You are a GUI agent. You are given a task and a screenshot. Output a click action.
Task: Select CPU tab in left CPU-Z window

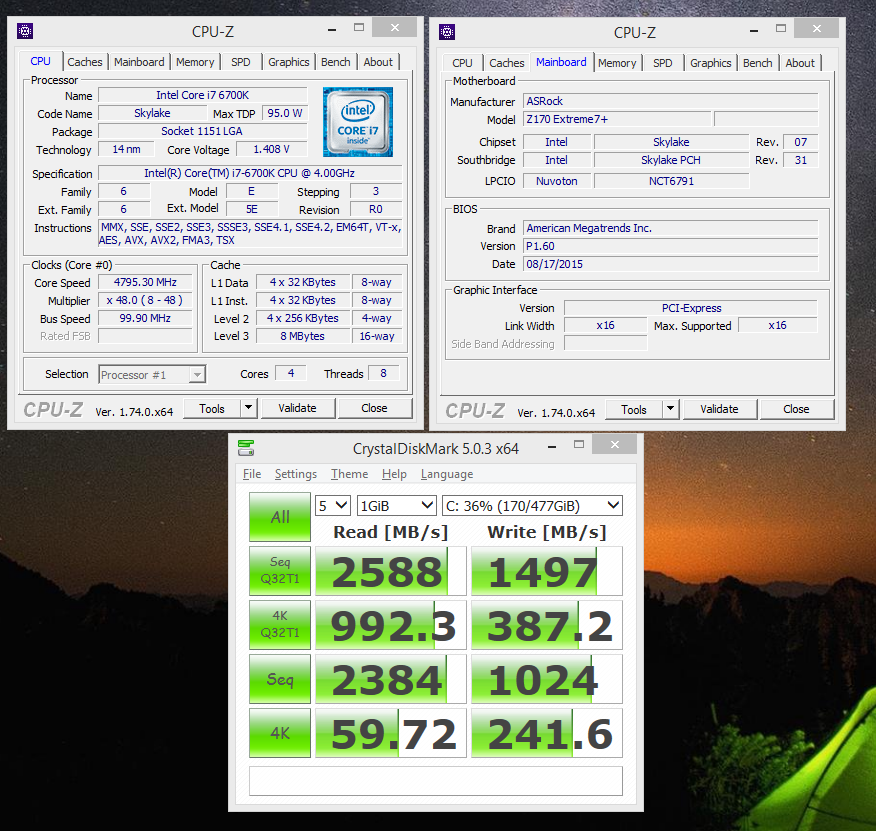[x=40, y=61]
